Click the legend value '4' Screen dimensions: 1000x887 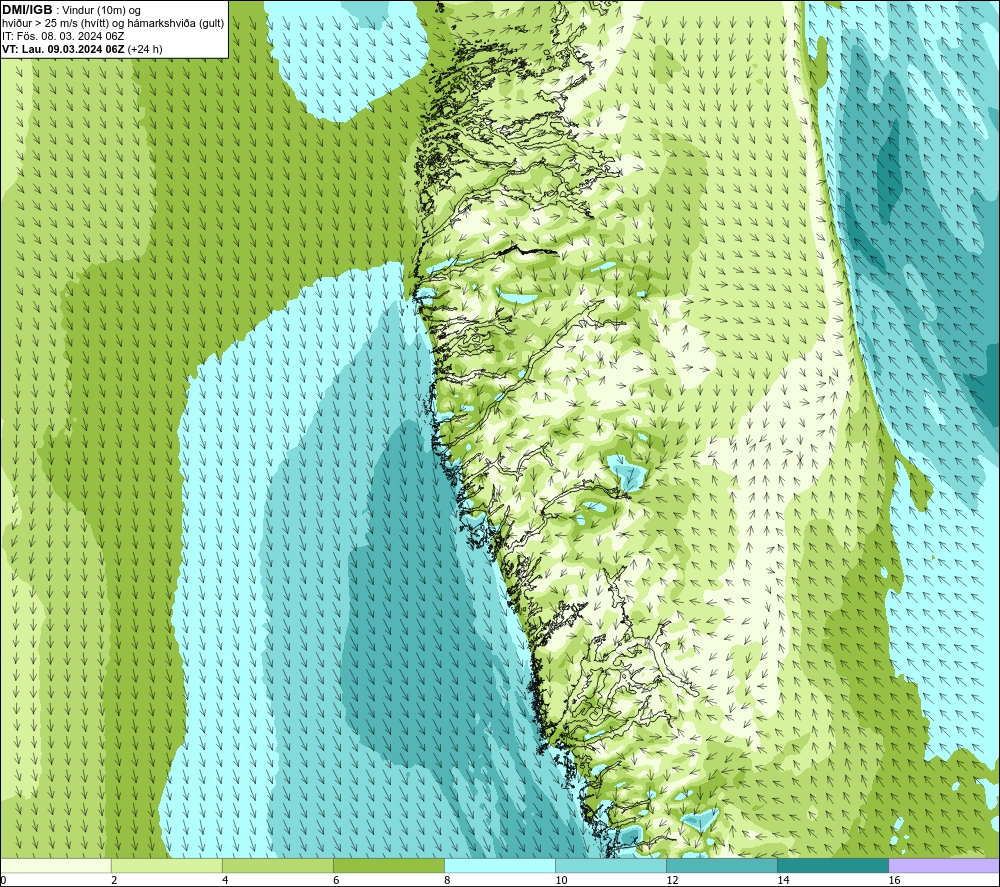[x=225, y=881]
